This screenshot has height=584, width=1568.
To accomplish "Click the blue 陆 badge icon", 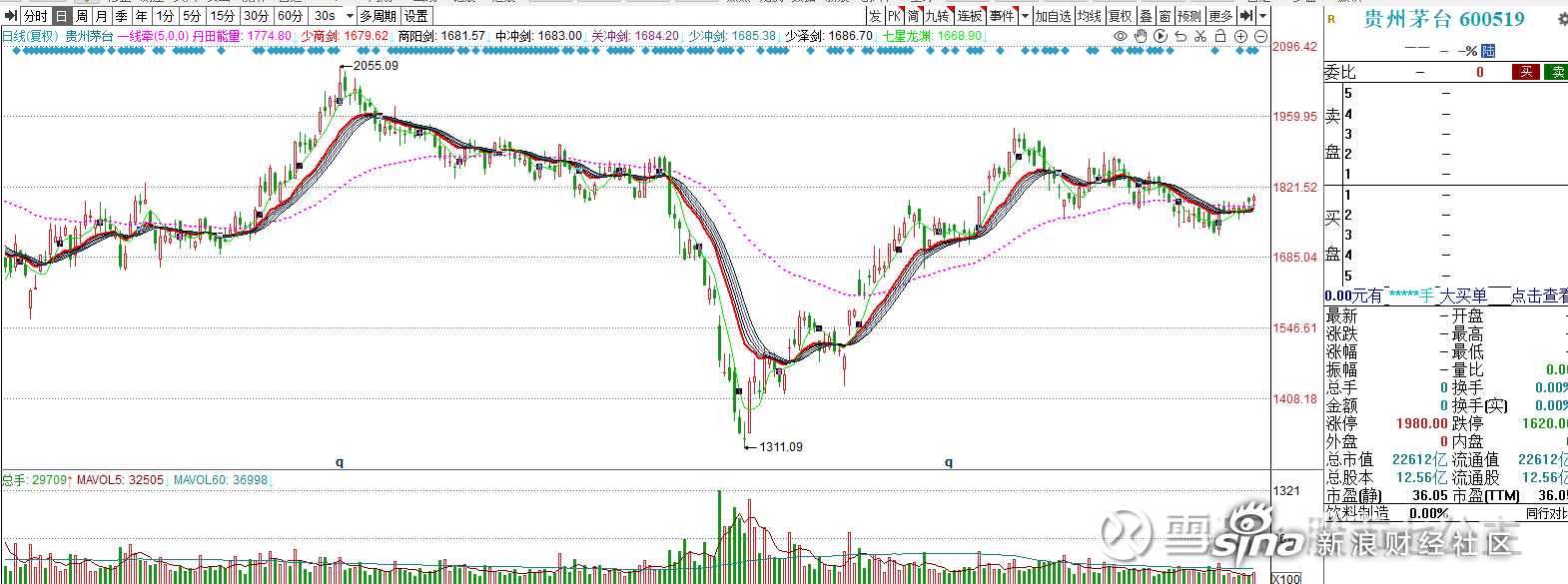I will point(1488,50).
